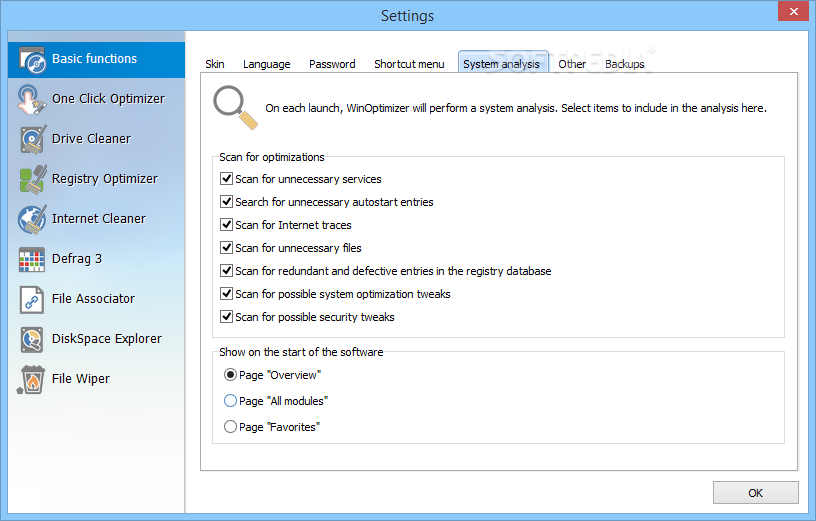Switch to the Other tab
The image size is (816, 521).
[572, 64]
